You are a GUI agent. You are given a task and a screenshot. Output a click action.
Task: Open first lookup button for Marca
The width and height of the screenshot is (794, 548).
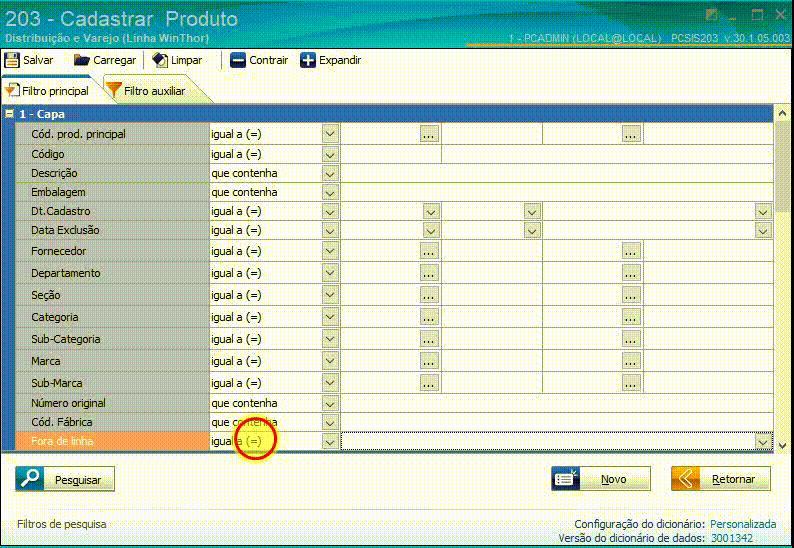(x=429, y=361)
